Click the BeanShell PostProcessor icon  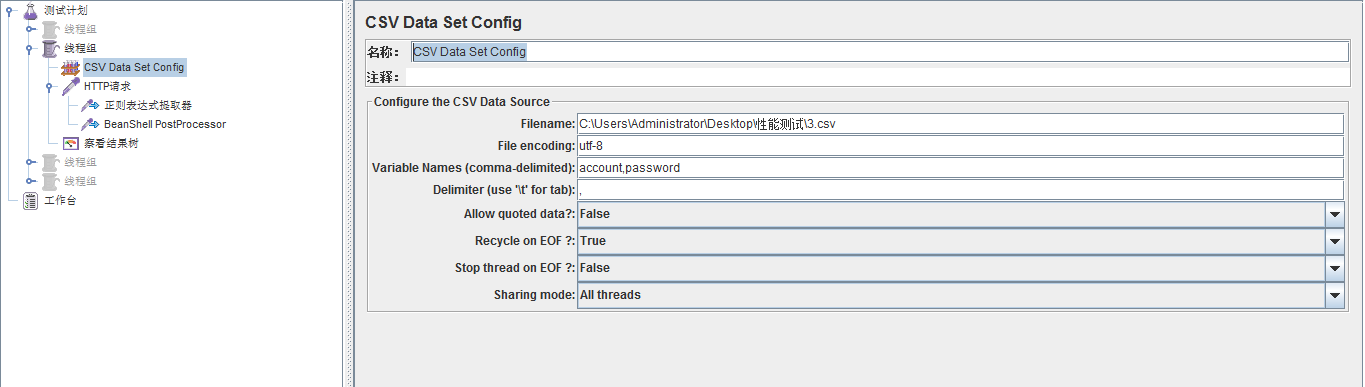(x=90, y=124)
